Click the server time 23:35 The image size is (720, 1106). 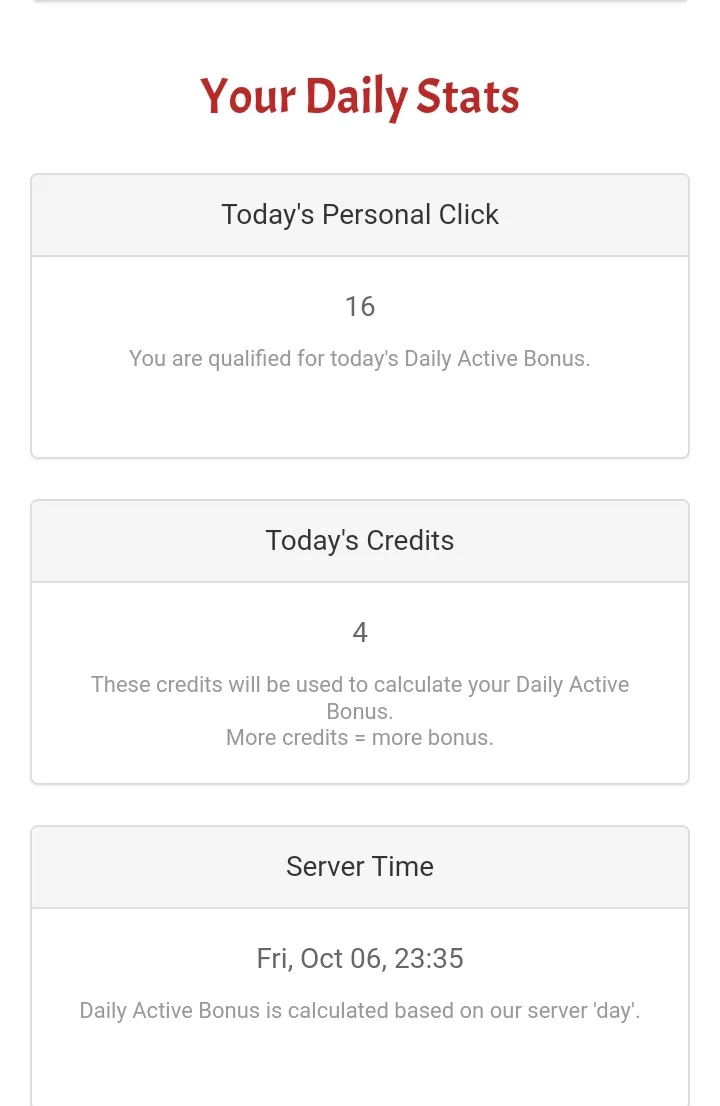pyautogui.click(x=429, y=959)
